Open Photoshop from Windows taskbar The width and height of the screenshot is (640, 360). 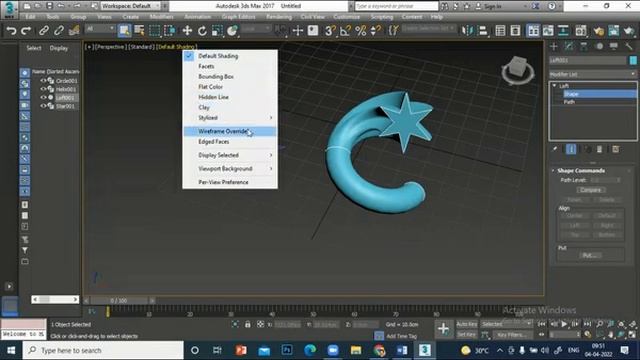[x=287, y=350]
